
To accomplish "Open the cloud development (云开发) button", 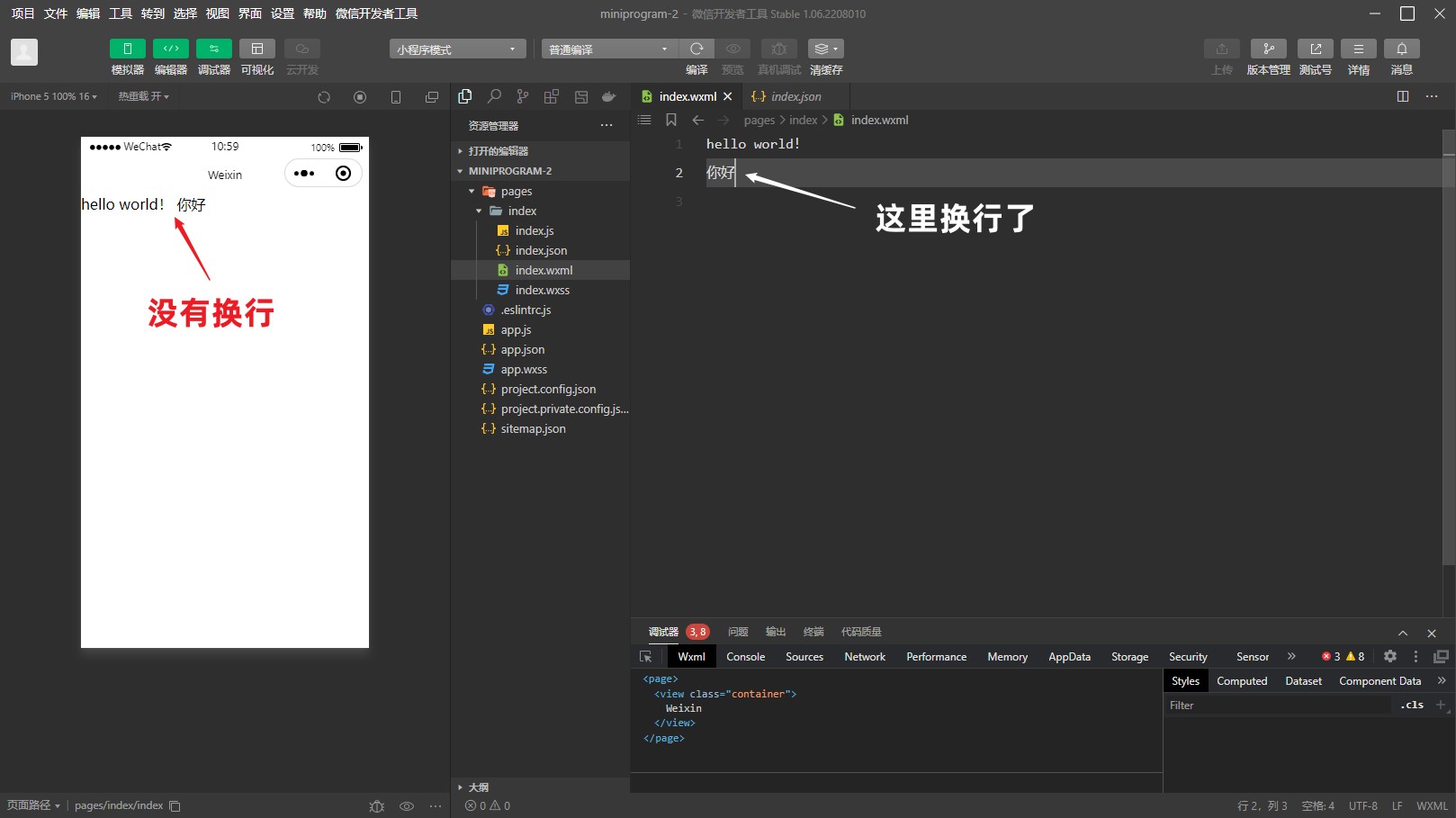I will tap(302, 49).
